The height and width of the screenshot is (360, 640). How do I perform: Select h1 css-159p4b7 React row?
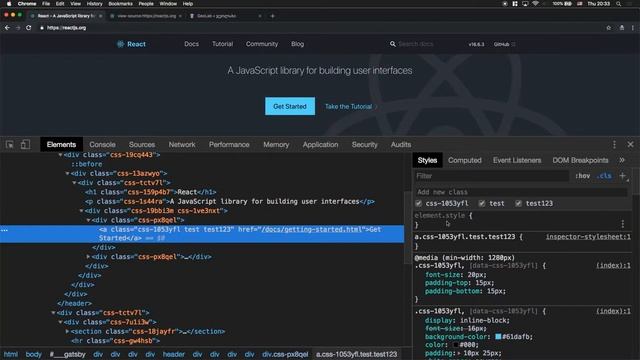pos(151,192)
